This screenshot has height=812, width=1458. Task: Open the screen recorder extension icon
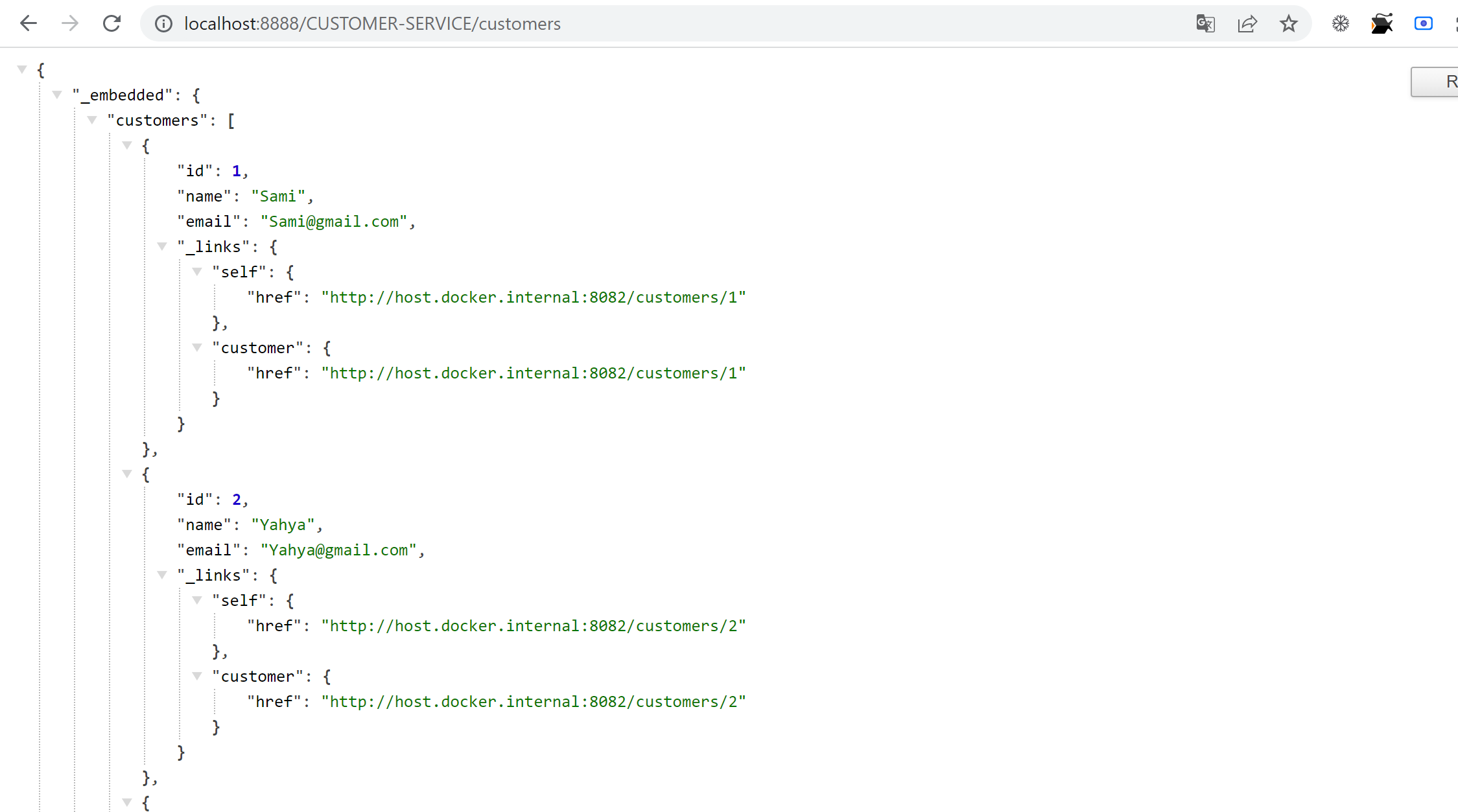click(x=1424, y=23)
